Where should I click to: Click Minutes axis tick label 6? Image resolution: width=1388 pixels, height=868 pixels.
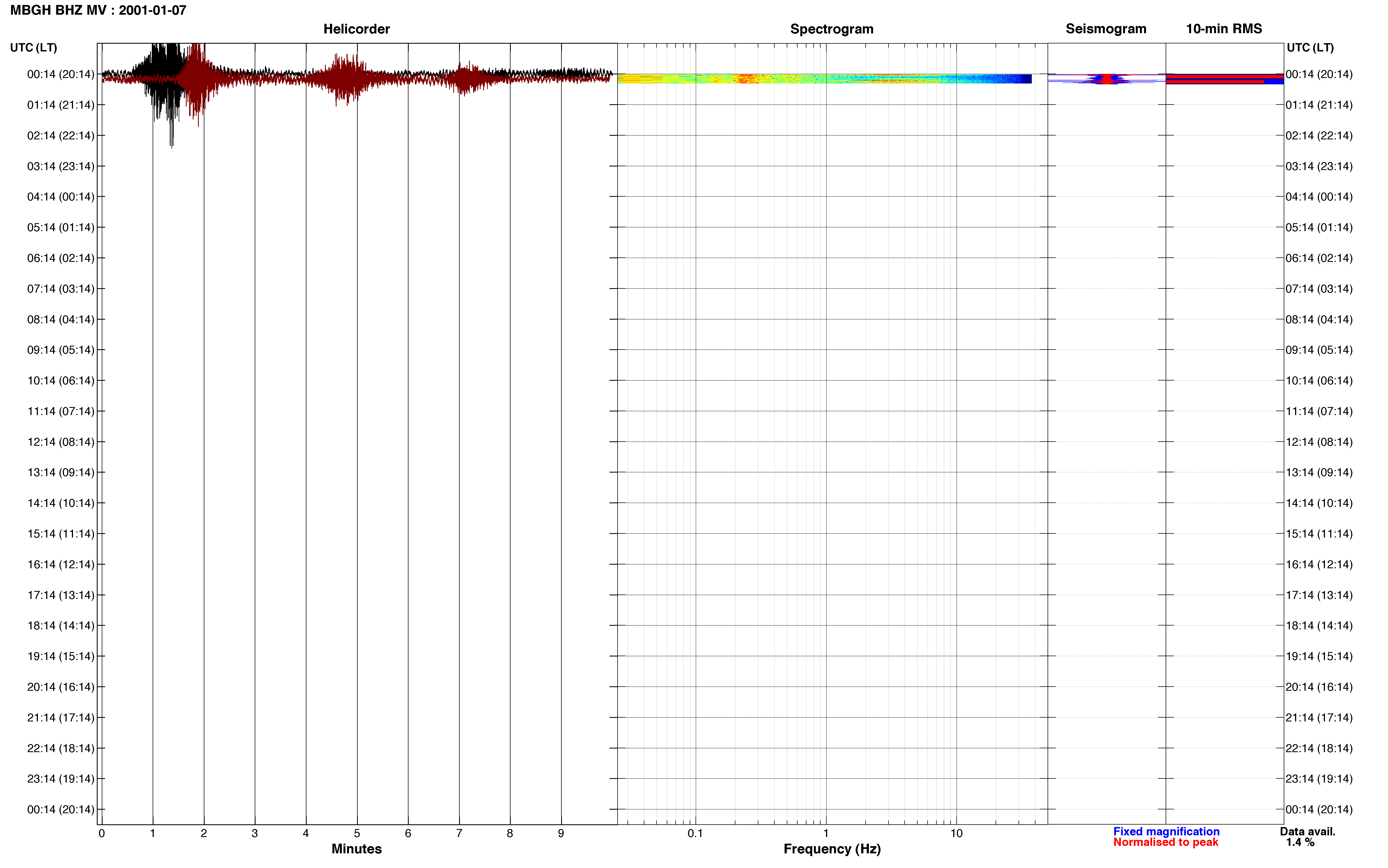[x=408, y=833]
